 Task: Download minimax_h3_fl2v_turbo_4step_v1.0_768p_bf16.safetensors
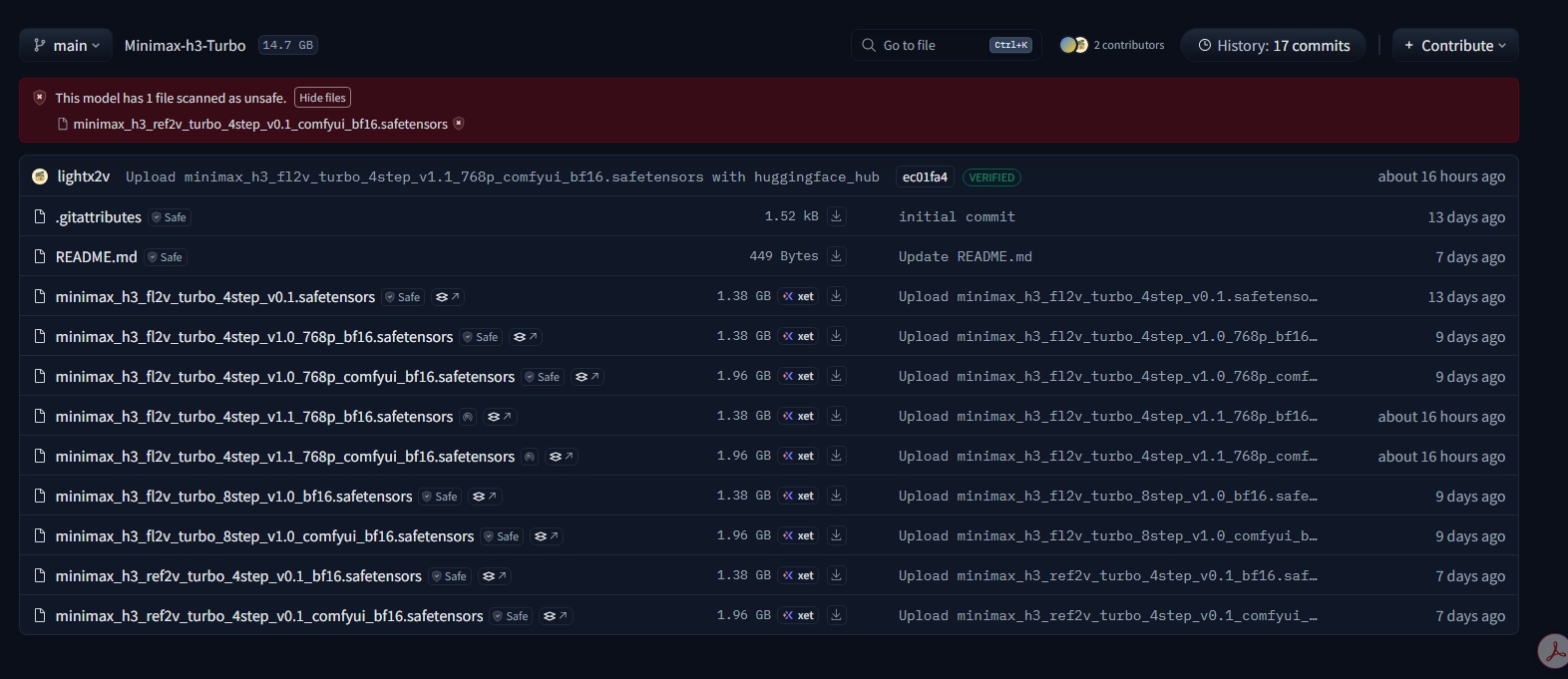point(837,335)
